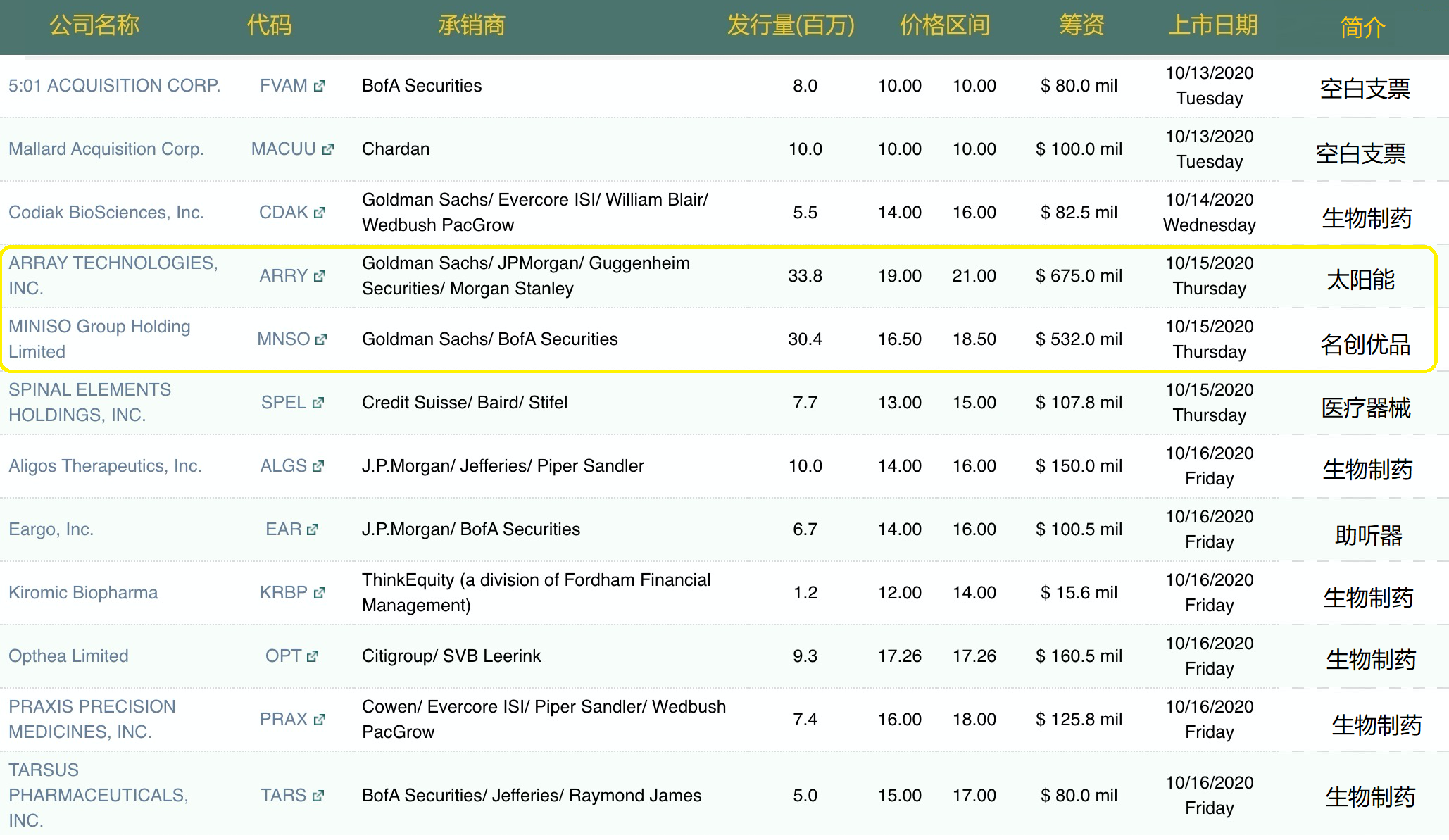Open 5:01 ACQUISITION CORP. company link
Image resolution: width=1449 pixels, height=840 pixels.
tap(114, 86)
